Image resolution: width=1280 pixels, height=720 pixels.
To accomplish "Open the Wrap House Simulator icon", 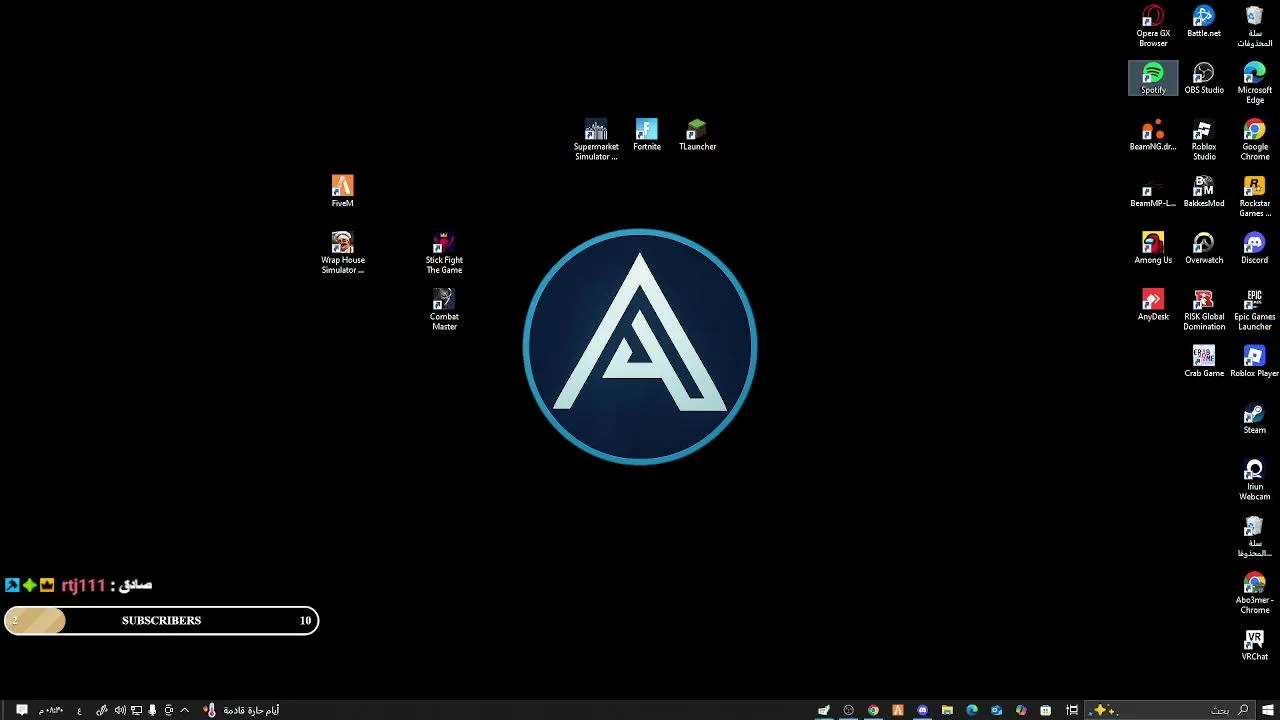I will coord(342,253).
